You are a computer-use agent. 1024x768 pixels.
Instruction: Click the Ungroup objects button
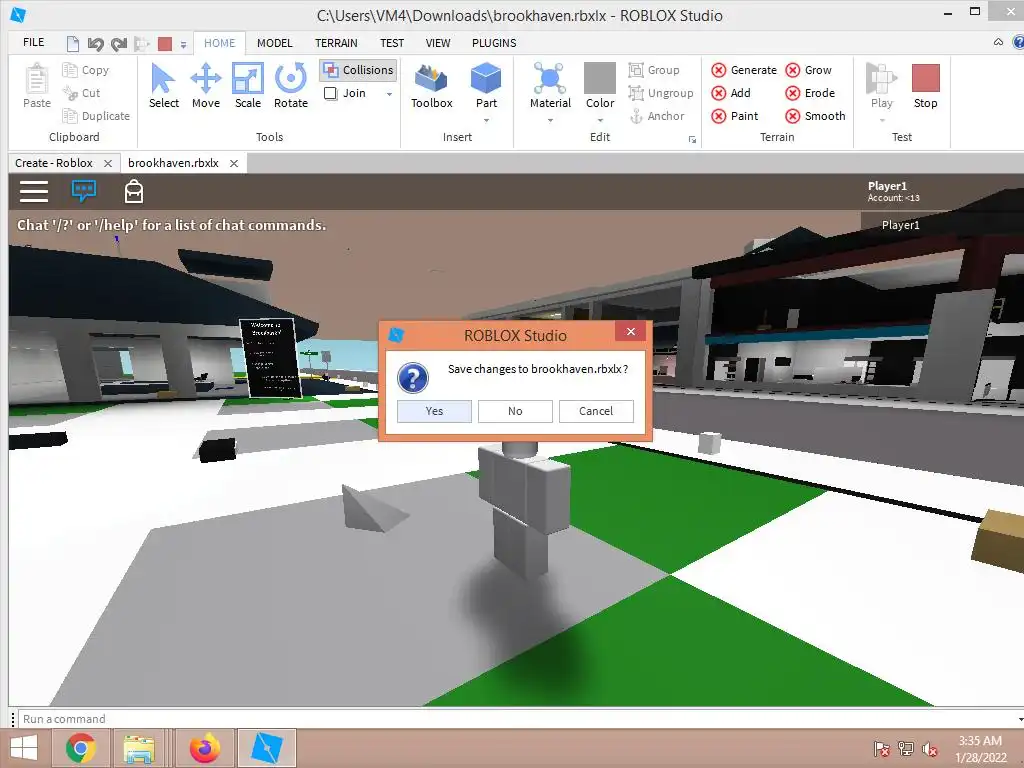tap(661, 93)
